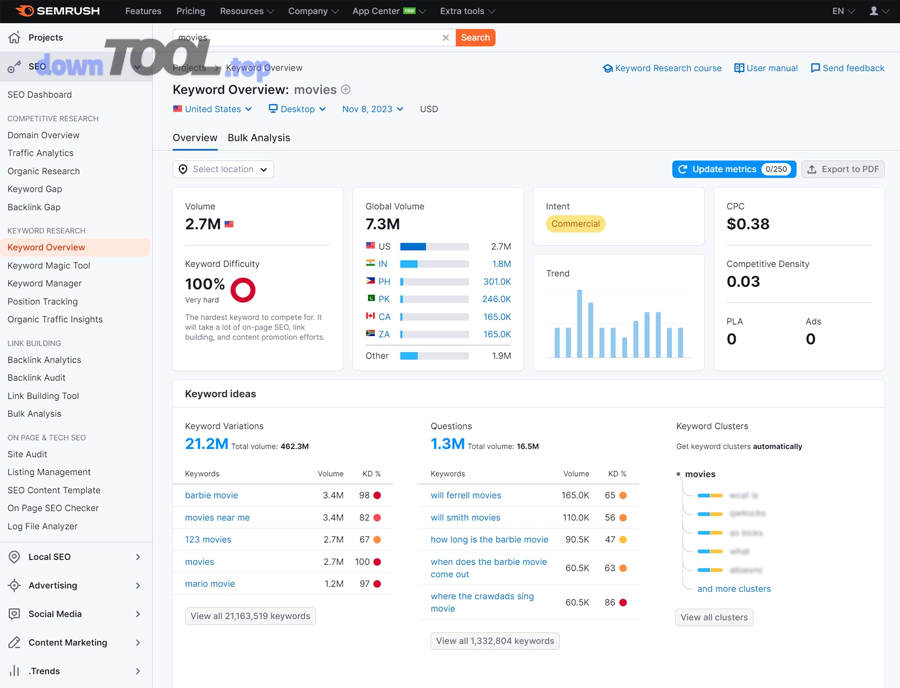Open the Nov 8, 2023 date dropdown

372,109
